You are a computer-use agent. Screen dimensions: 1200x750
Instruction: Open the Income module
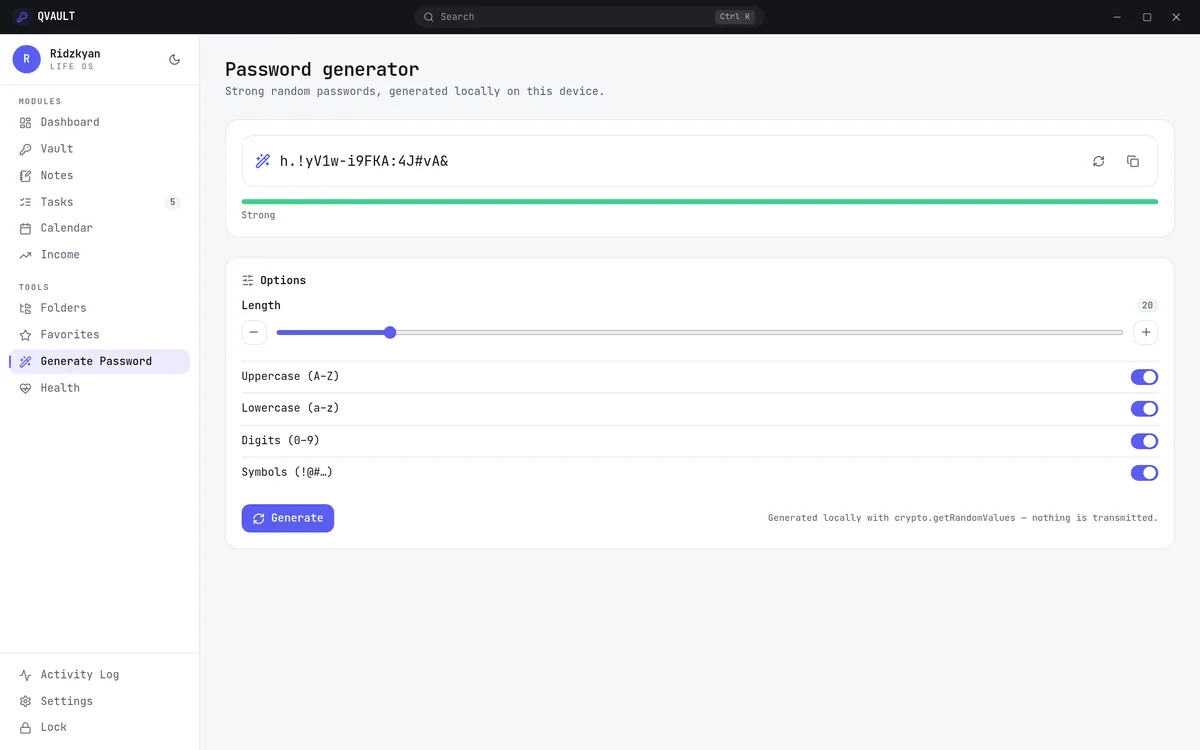[x=60, y=255]
